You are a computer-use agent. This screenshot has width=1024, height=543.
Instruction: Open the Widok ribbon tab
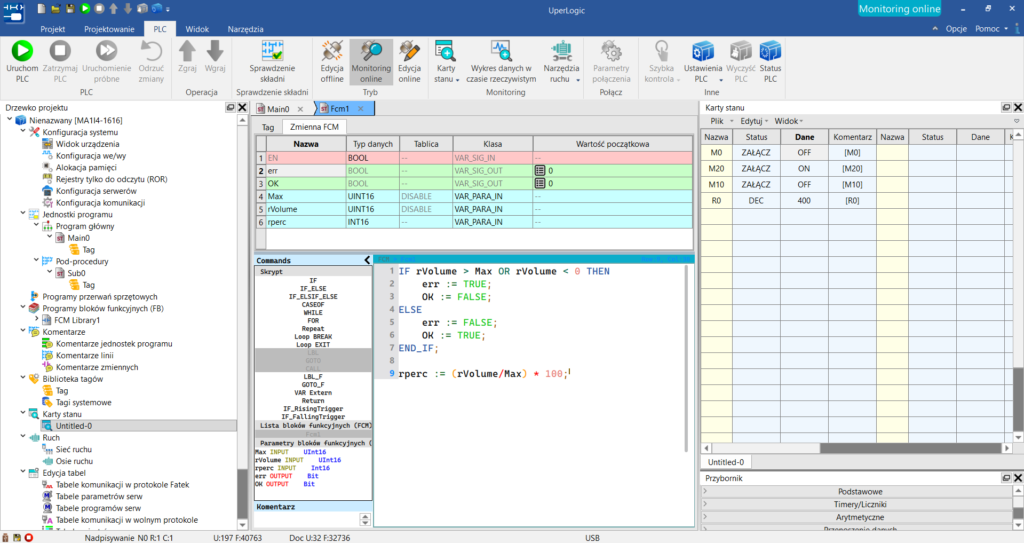pos(197,29)
